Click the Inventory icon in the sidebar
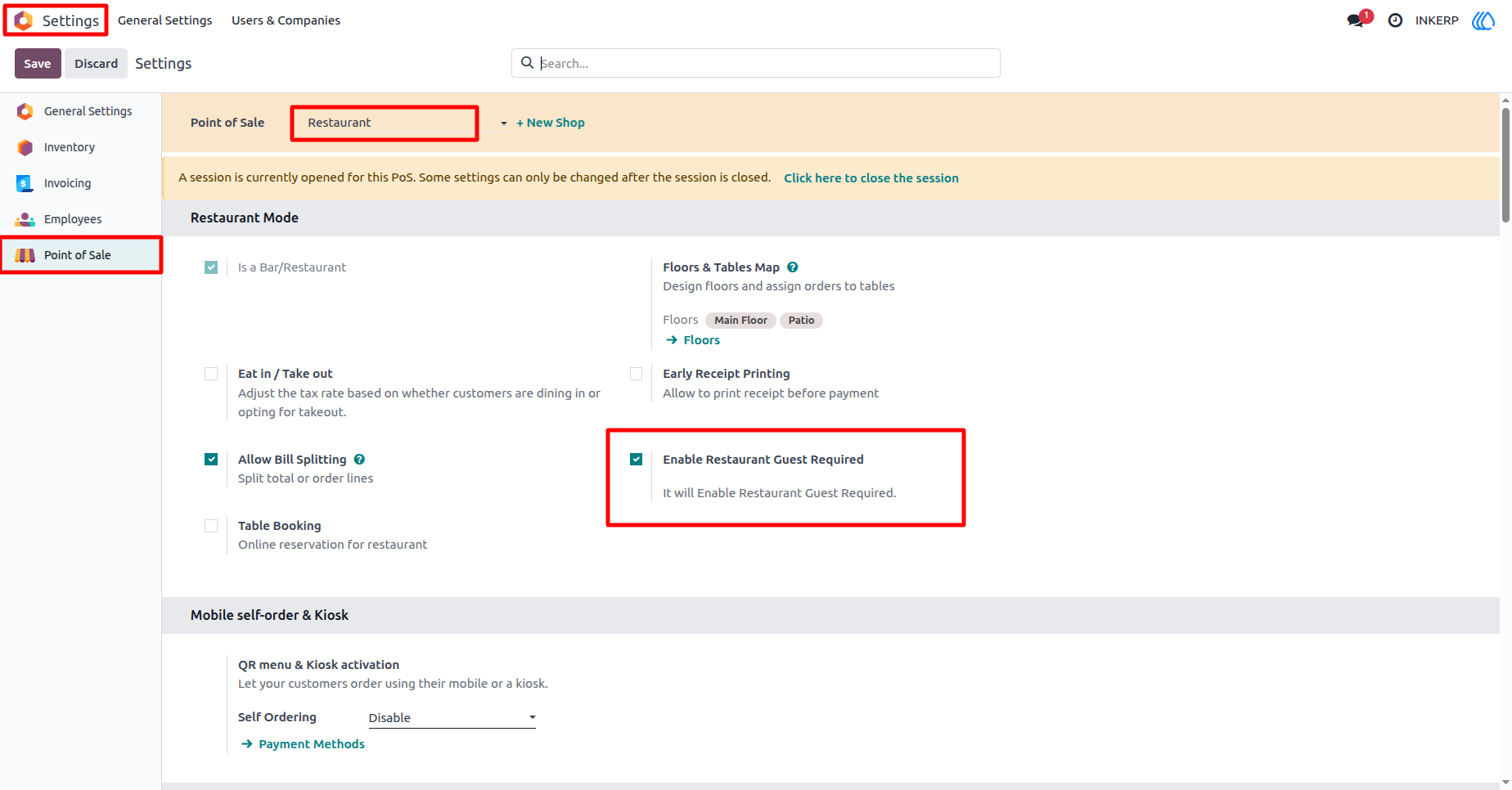1512x790 pixels. click(25, 147)
